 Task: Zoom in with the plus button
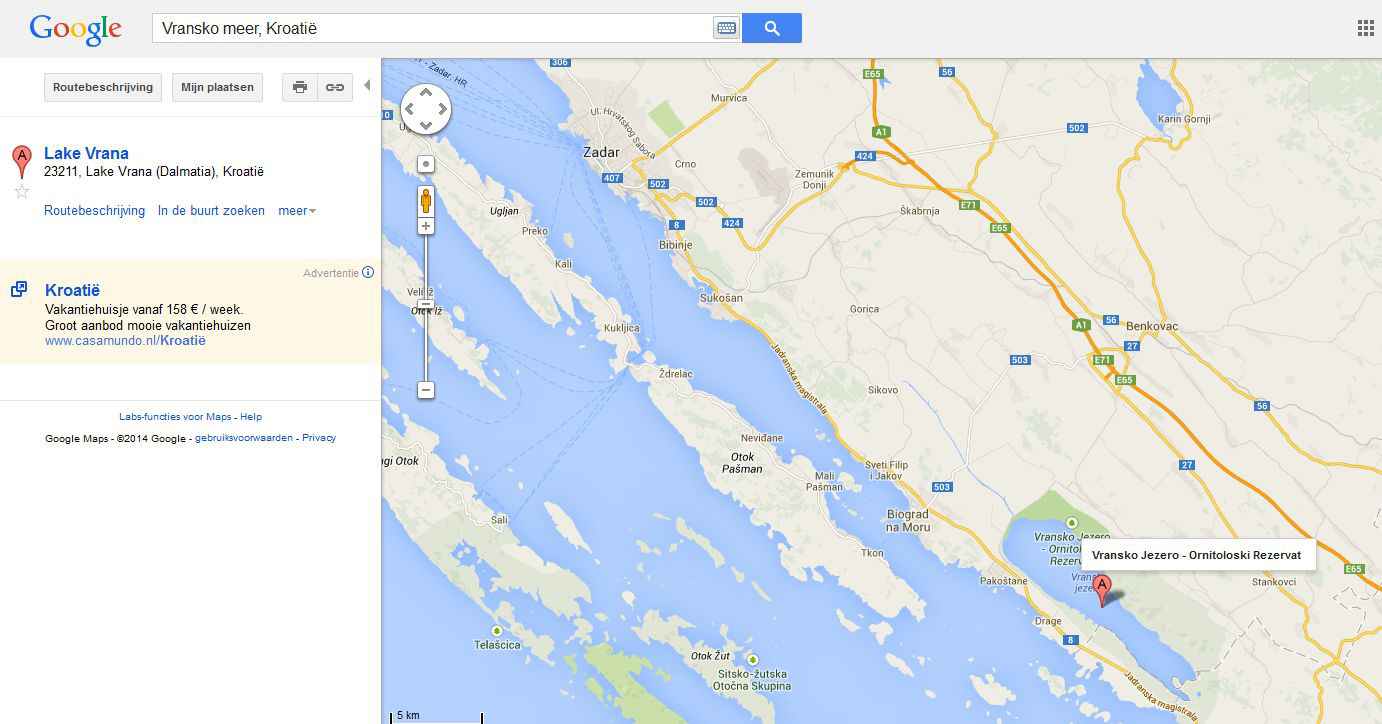point(426,227)
